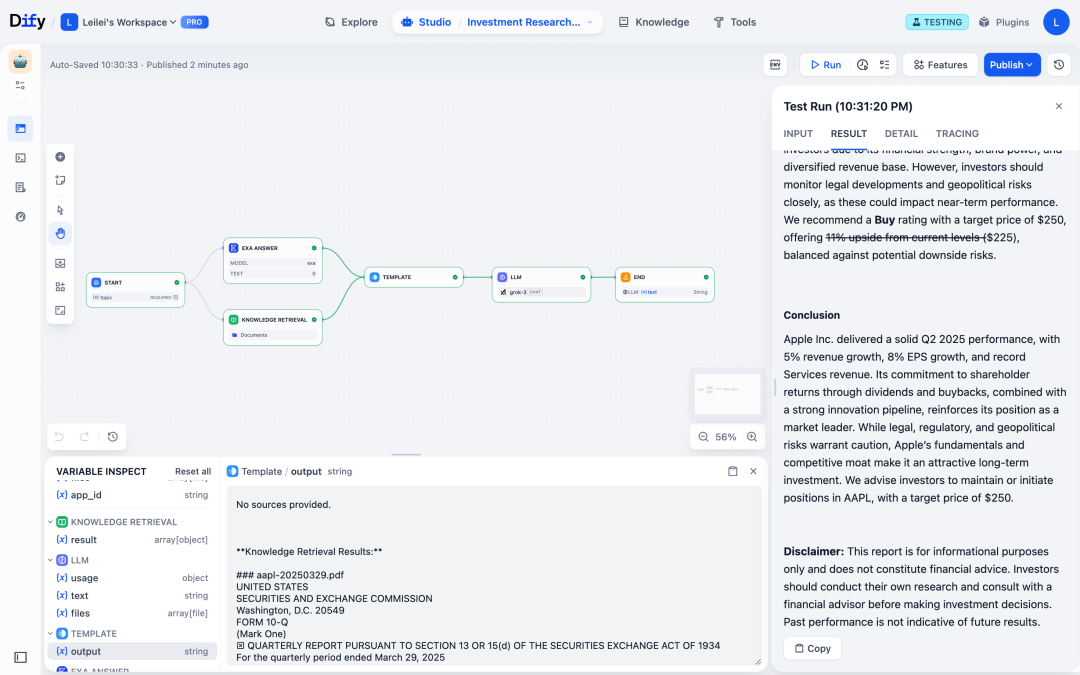Viewport: 1080px width, 675px height.
Task: Open the Publish dropdown
Action: click(1012, 64)
